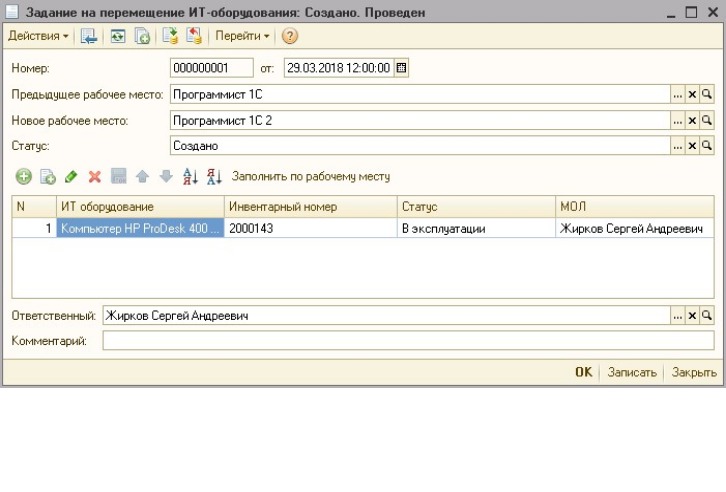The width and height of the screenshot is (726, 492).
Task: Click Заполнить по рабочему месту
Action: pos(311,176)
